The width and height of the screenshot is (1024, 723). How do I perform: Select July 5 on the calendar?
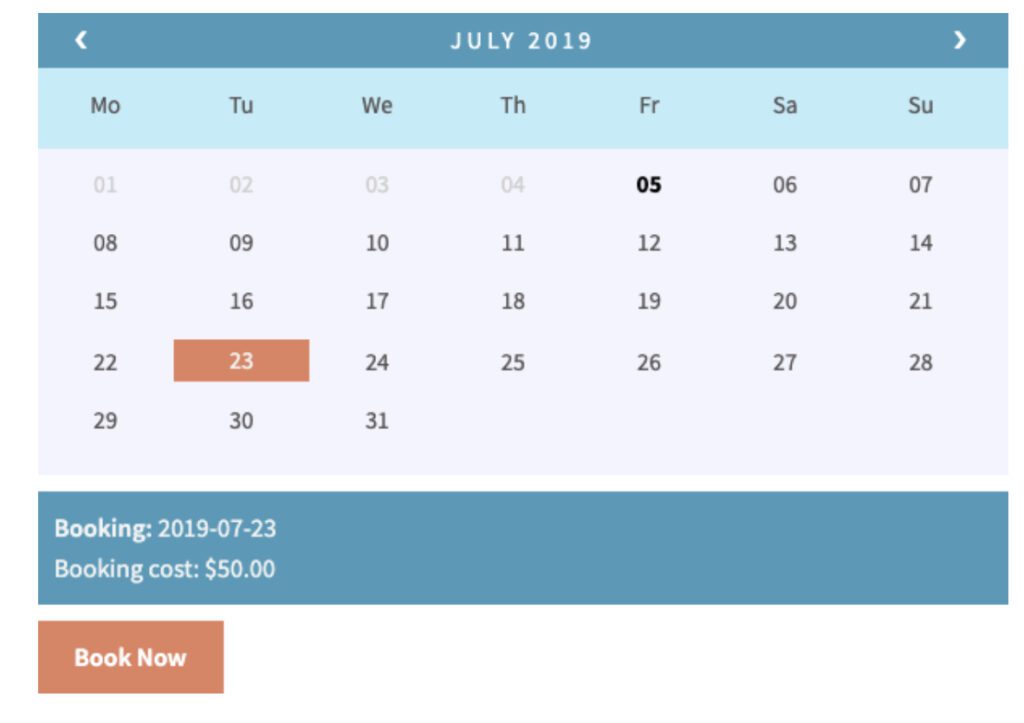(x=649, y=185)
